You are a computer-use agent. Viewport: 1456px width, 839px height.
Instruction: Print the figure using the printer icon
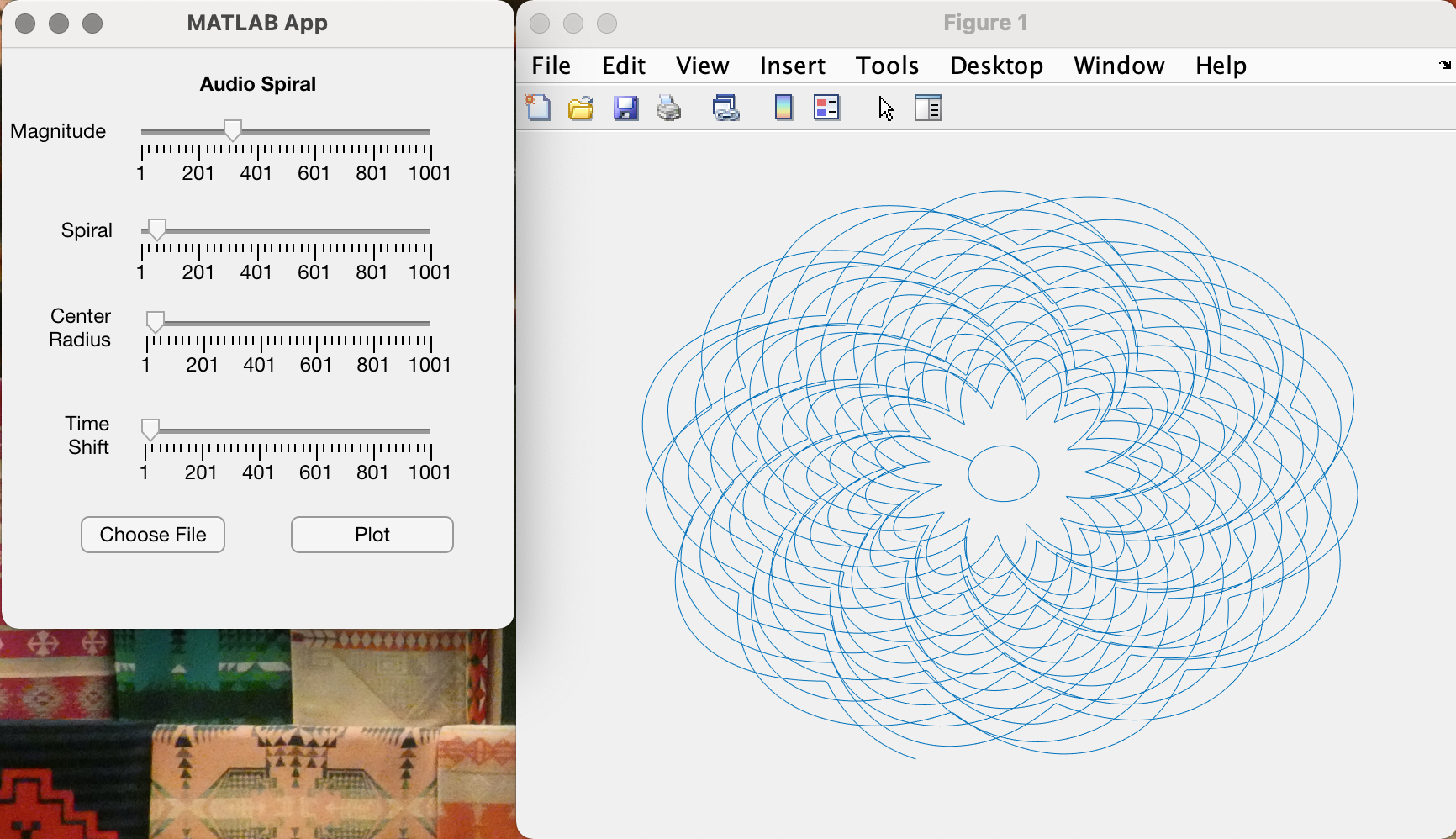coord(669,108)
